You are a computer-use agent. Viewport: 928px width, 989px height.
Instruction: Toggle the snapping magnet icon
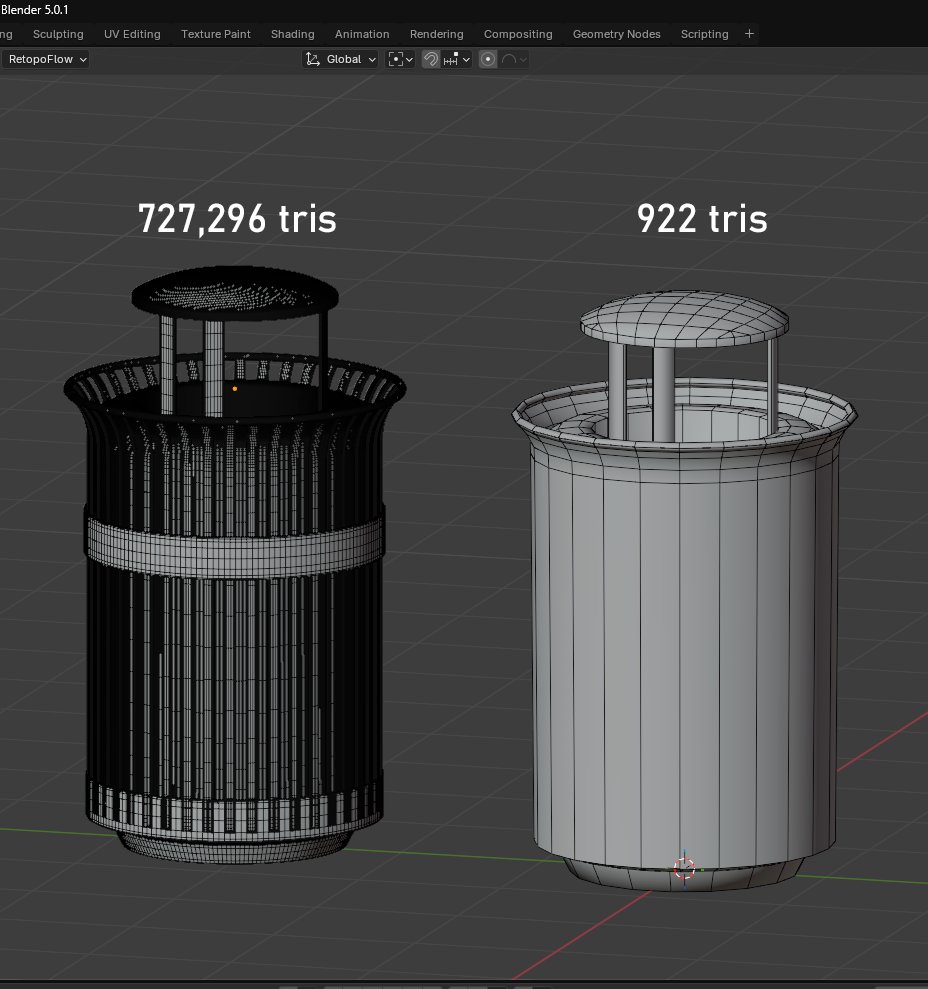431,59
